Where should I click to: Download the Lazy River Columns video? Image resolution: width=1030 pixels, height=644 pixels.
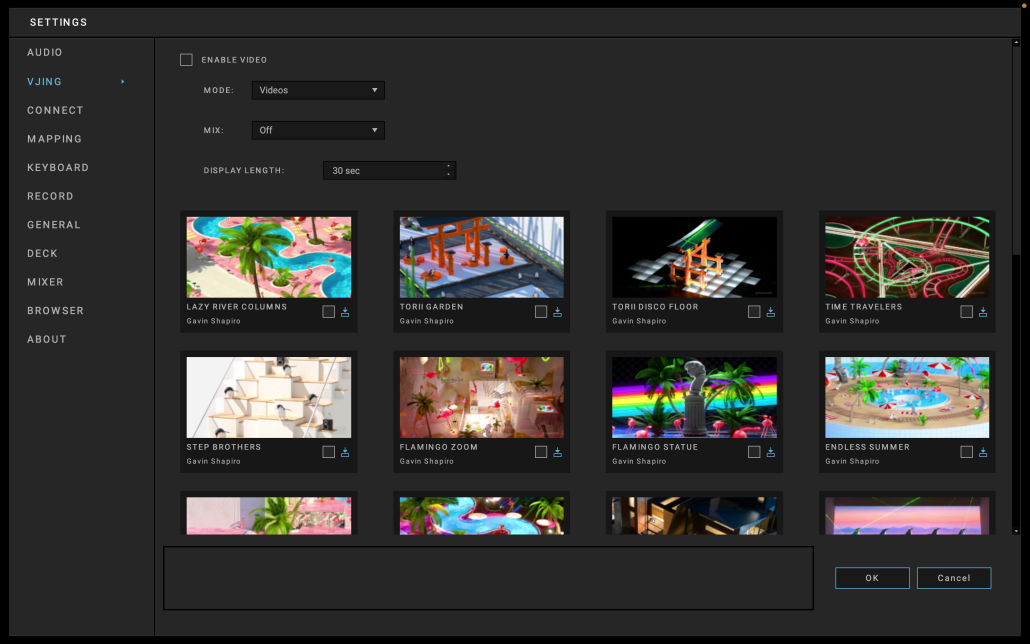pos(345,312)
